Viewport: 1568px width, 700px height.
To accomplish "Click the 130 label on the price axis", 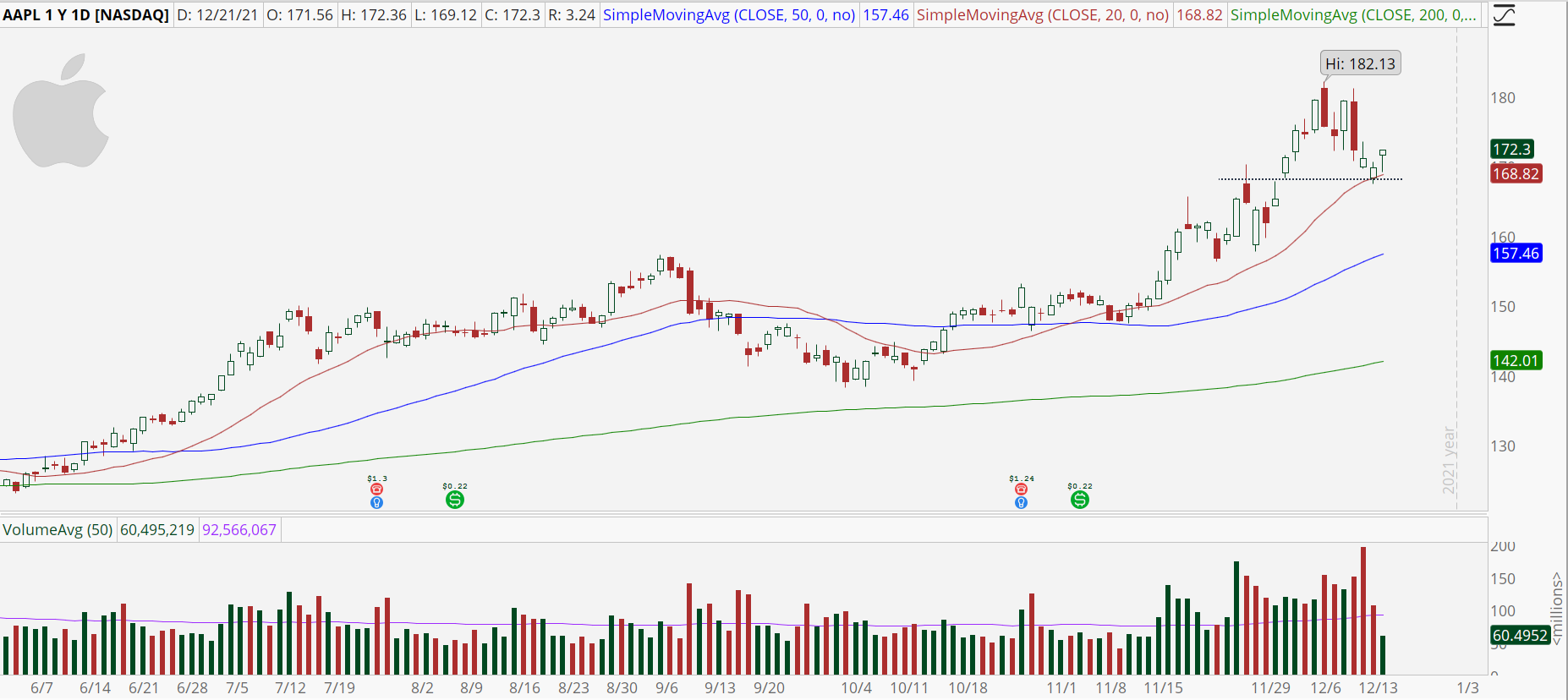I will (1503, 446).
